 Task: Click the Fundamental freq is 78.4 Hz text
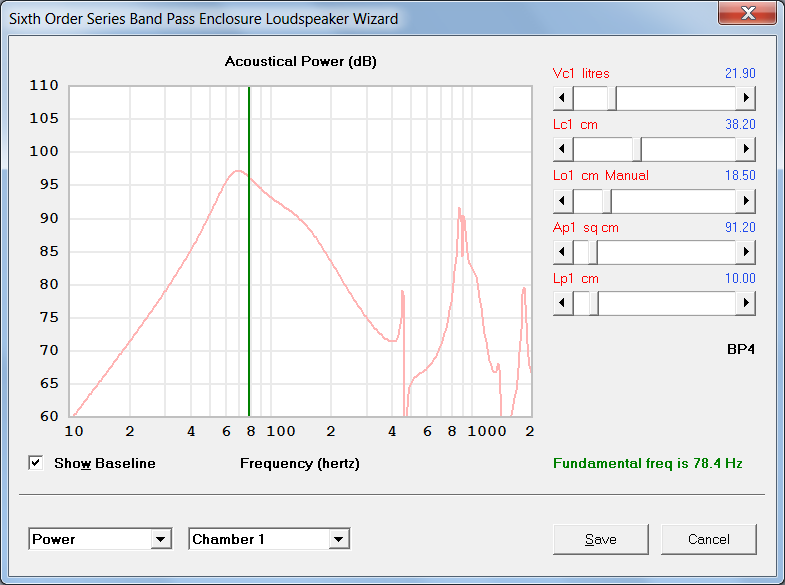click(x=647, y=463)
